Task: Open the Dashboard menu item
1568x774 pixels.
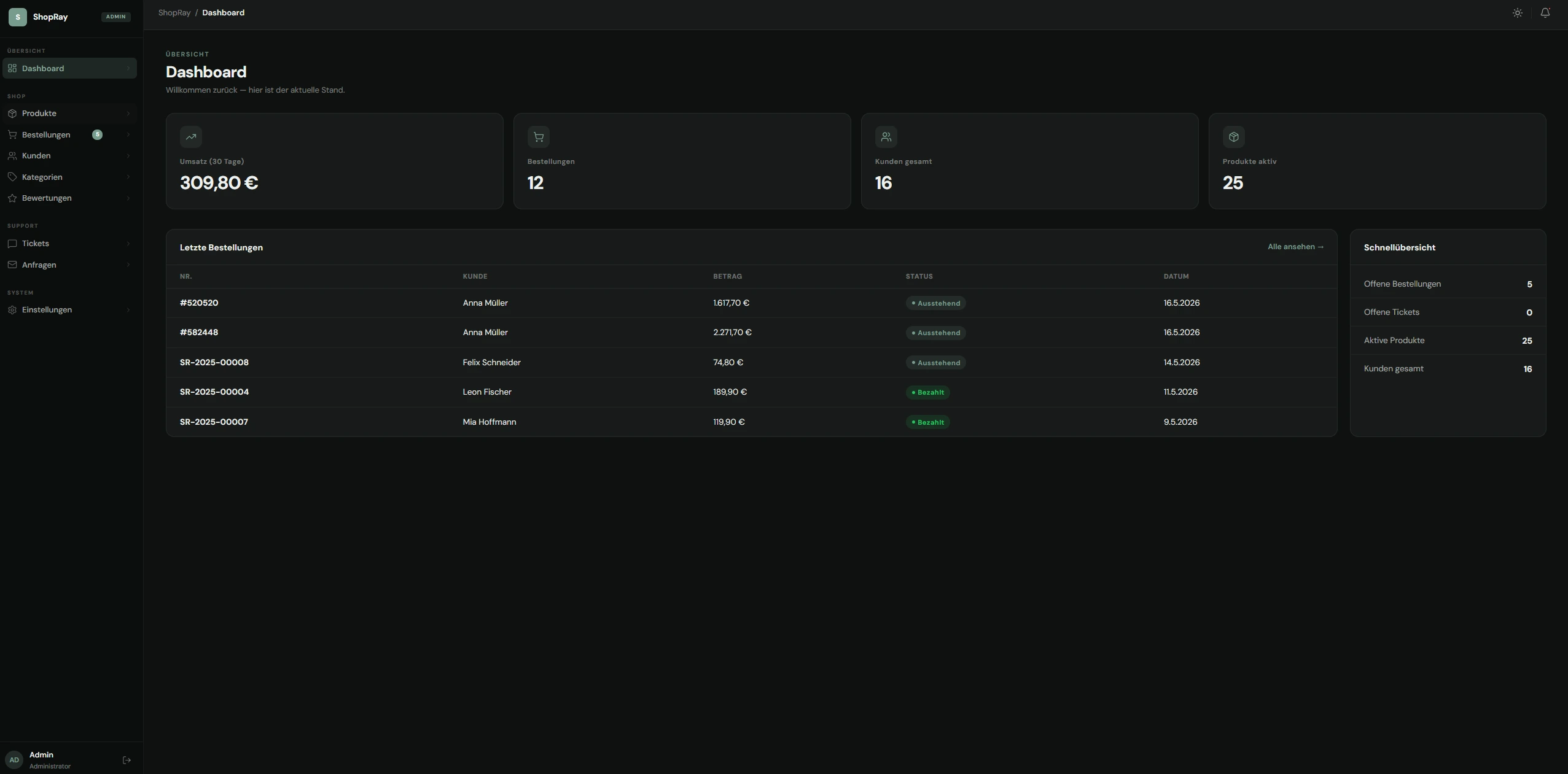Action: (69, 68)
